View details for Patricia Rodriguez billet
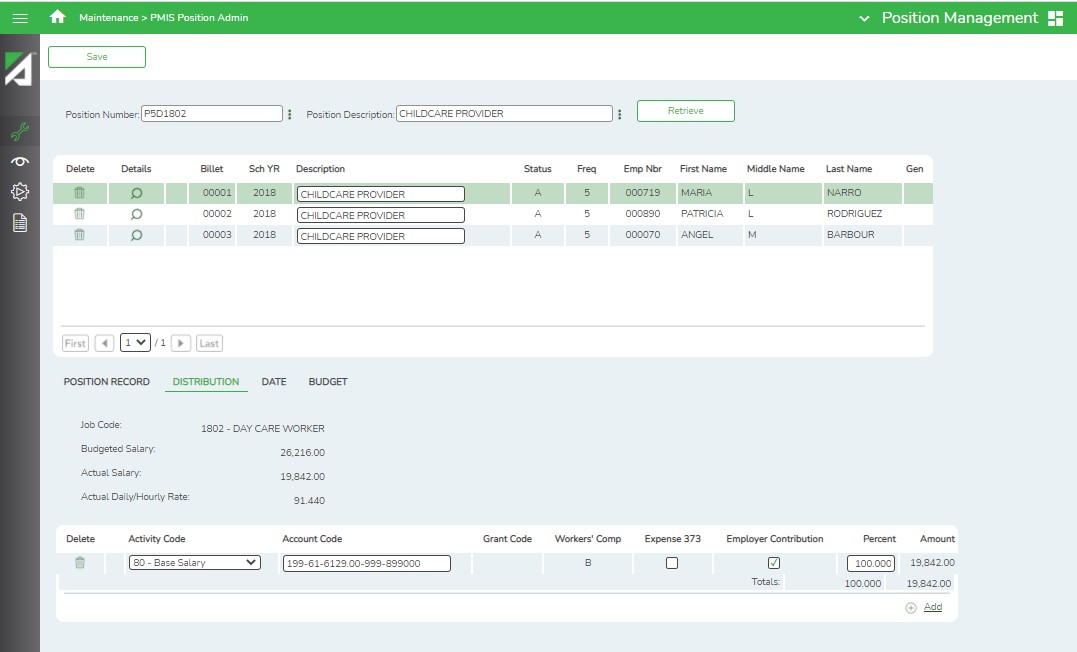The width and height of the screenshot is (1077, 652). (137, 214)
